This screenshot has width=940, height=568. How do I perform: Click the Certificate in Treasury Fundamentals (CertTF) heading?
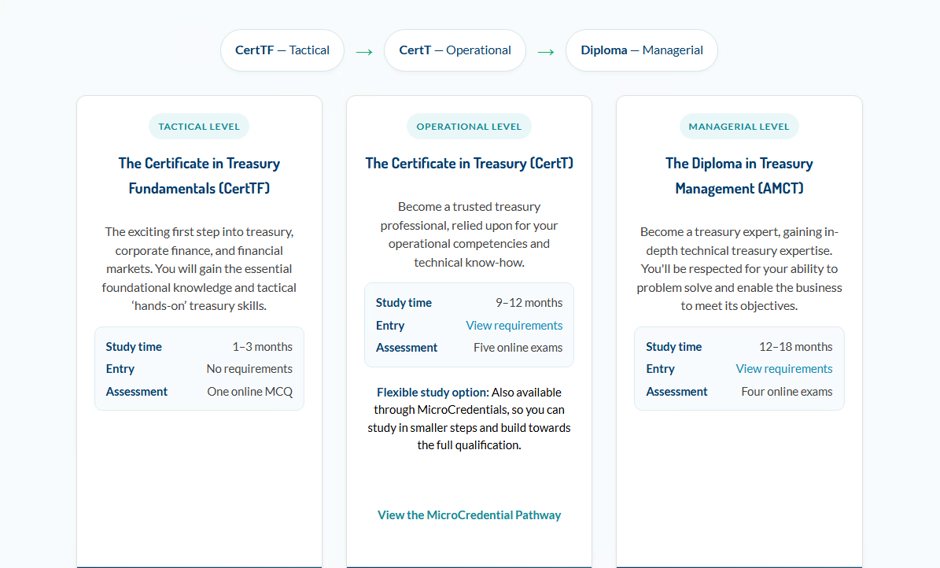tap(199, 176)
